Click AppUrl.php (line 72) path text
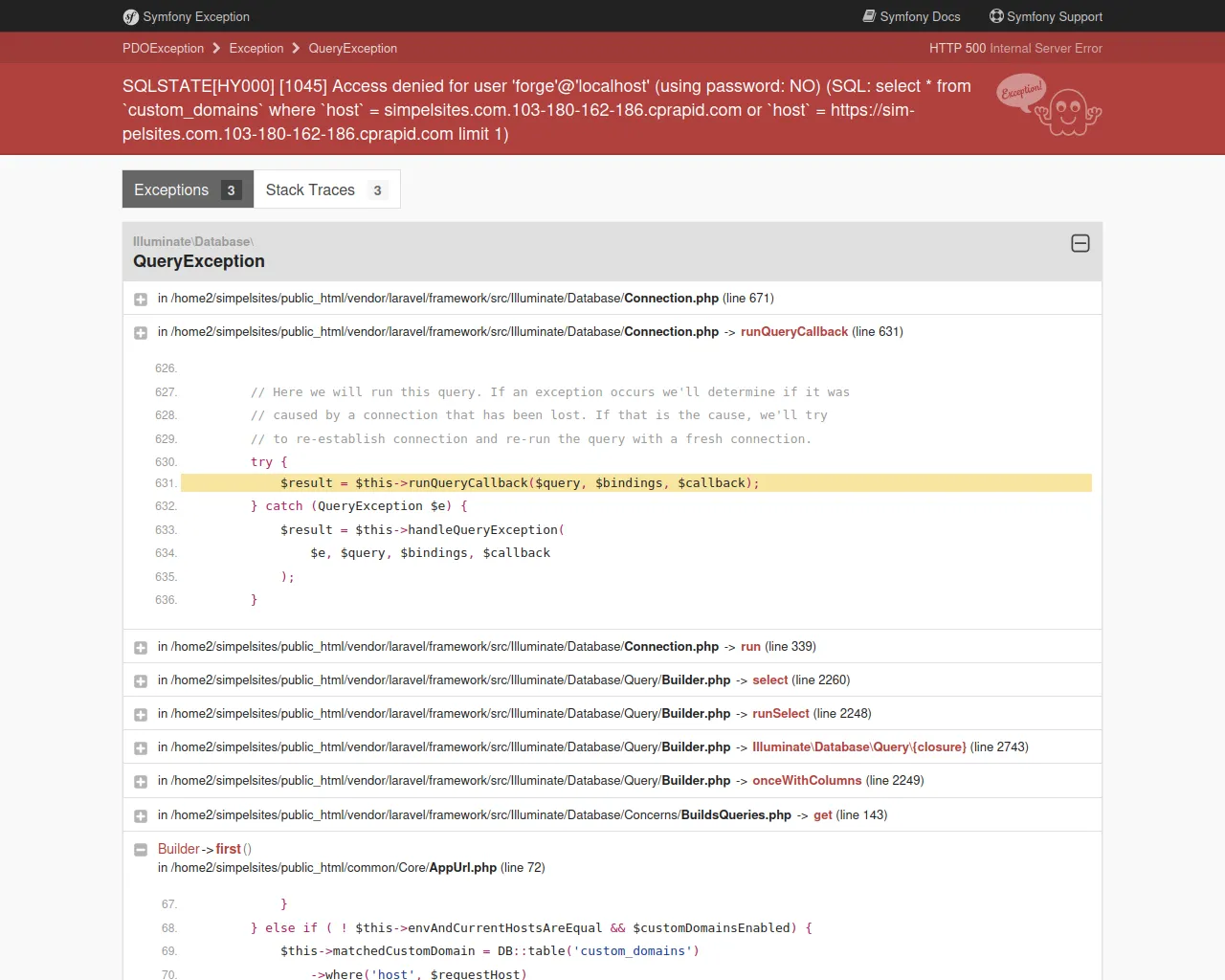Viewport: 1225px width, 980px height. pyautogui.click(x=351, y=867)
